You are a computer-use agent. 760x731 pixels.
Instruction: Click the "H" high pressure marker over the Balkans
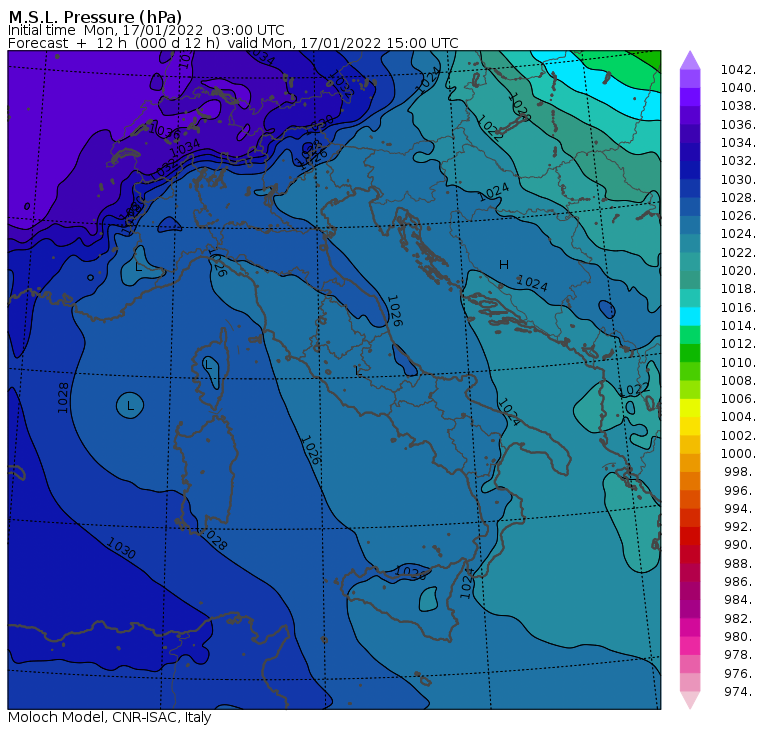pos(504,265)
